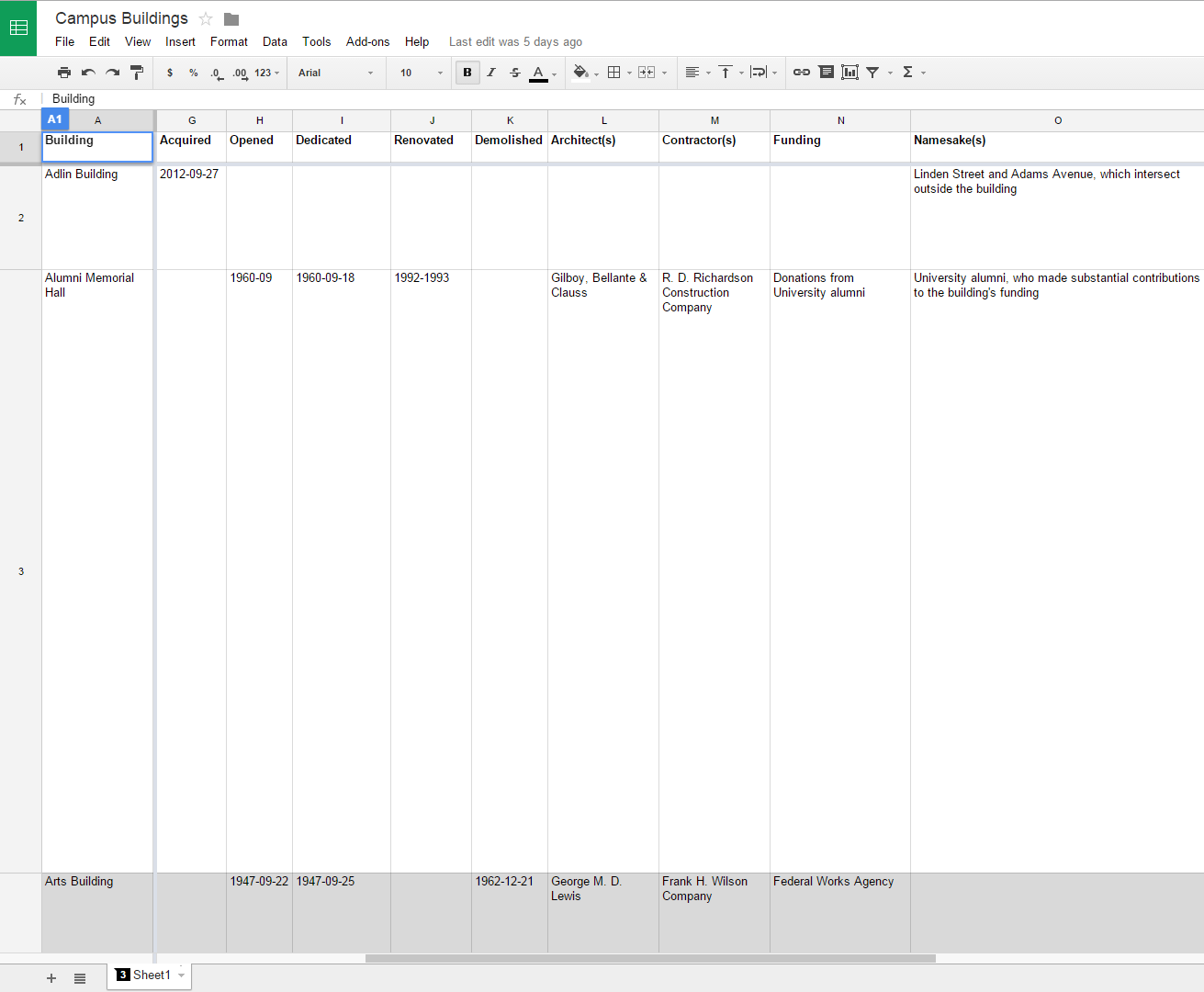Open the Format menu

(229, 41)
